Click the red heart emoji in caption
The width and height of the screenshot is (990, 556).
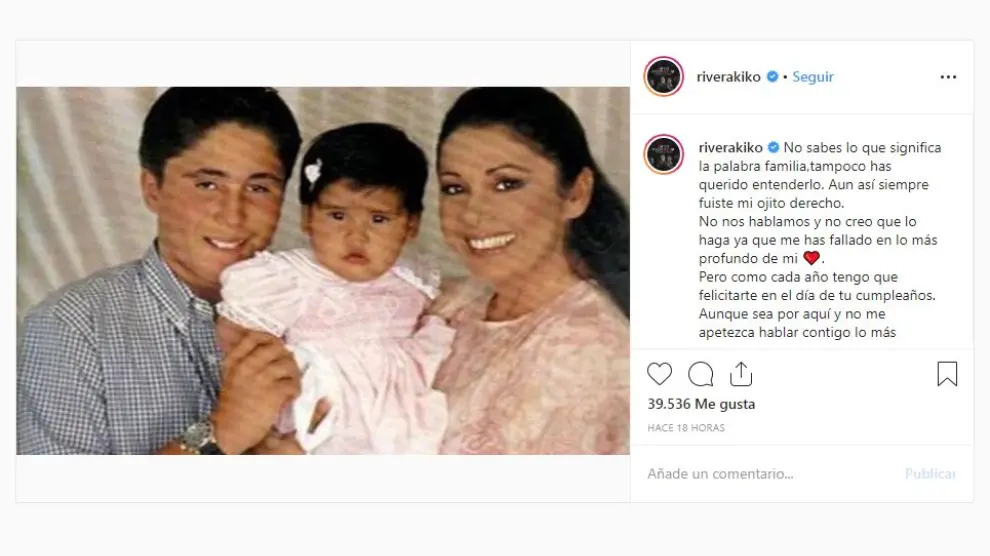click(811, 258)
